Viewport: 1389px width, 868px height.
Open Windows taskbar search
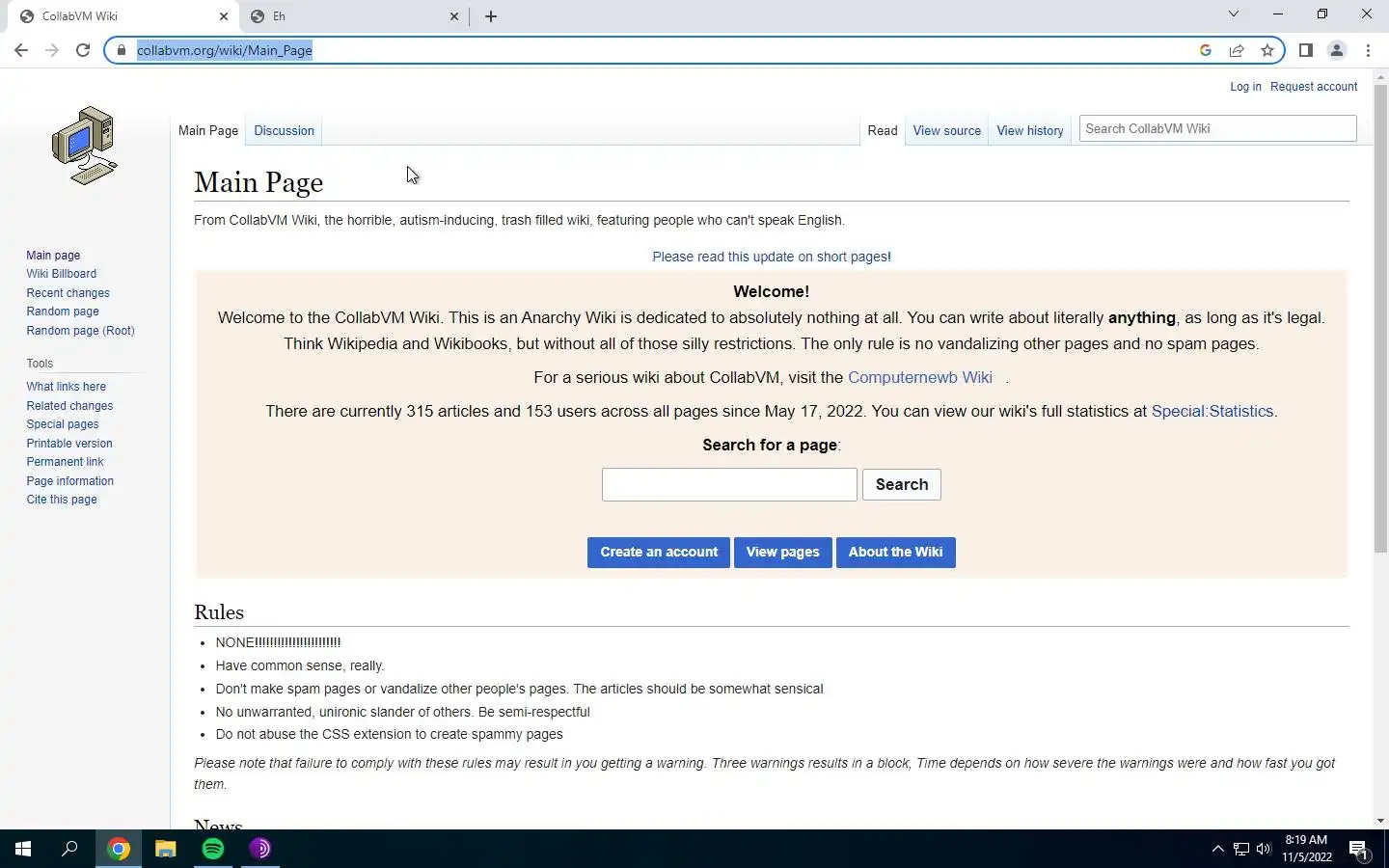point(69,849)
